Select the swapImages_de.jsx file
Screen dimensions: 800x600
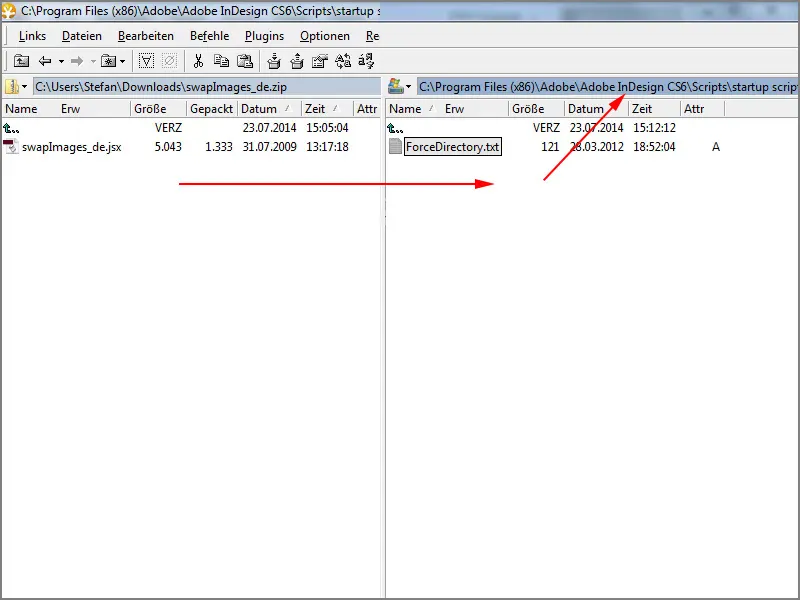(71, 147)
